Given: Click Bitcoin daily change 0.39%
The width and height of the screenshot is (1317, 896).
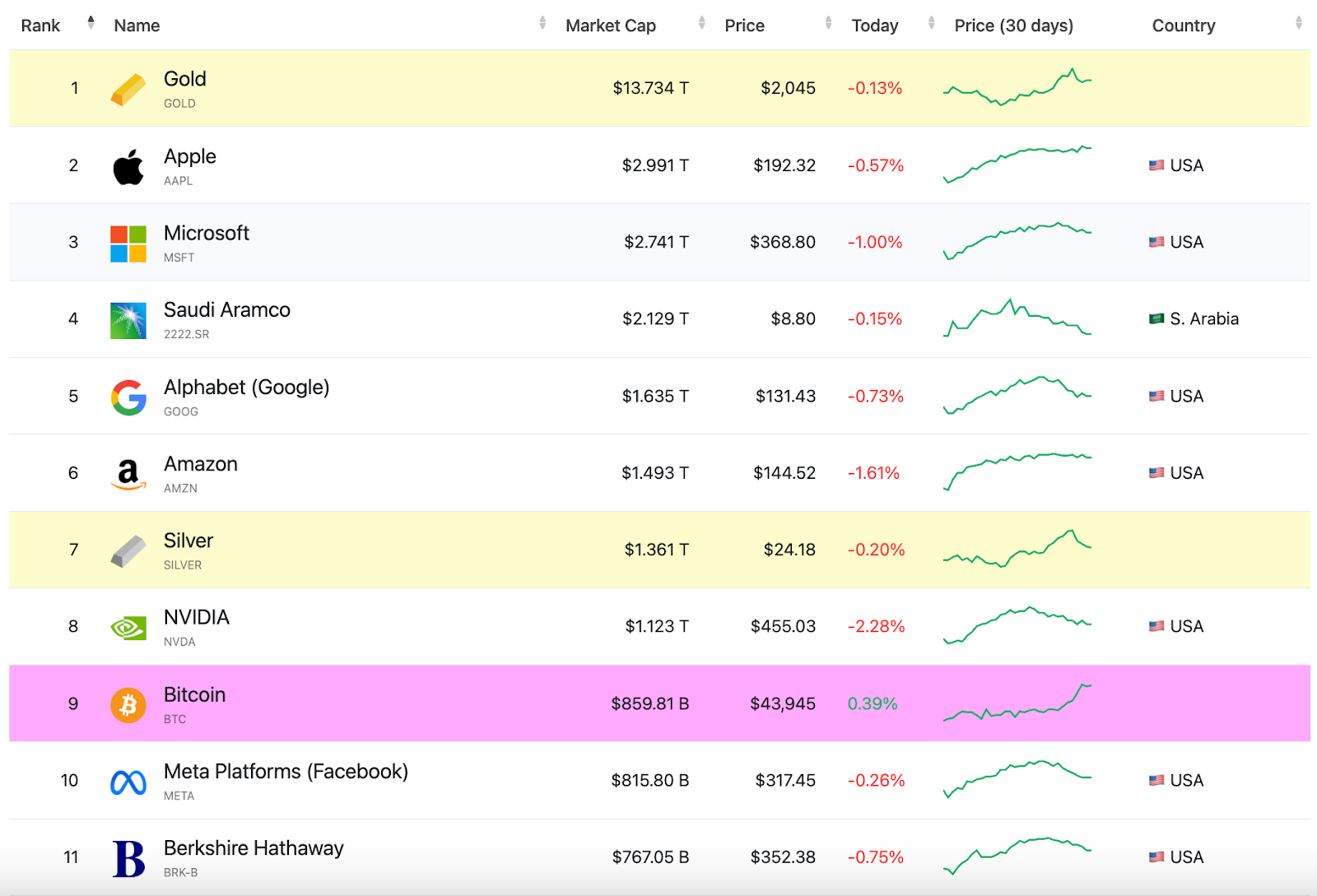Looking at the screenshot, I should coord(873,703).
